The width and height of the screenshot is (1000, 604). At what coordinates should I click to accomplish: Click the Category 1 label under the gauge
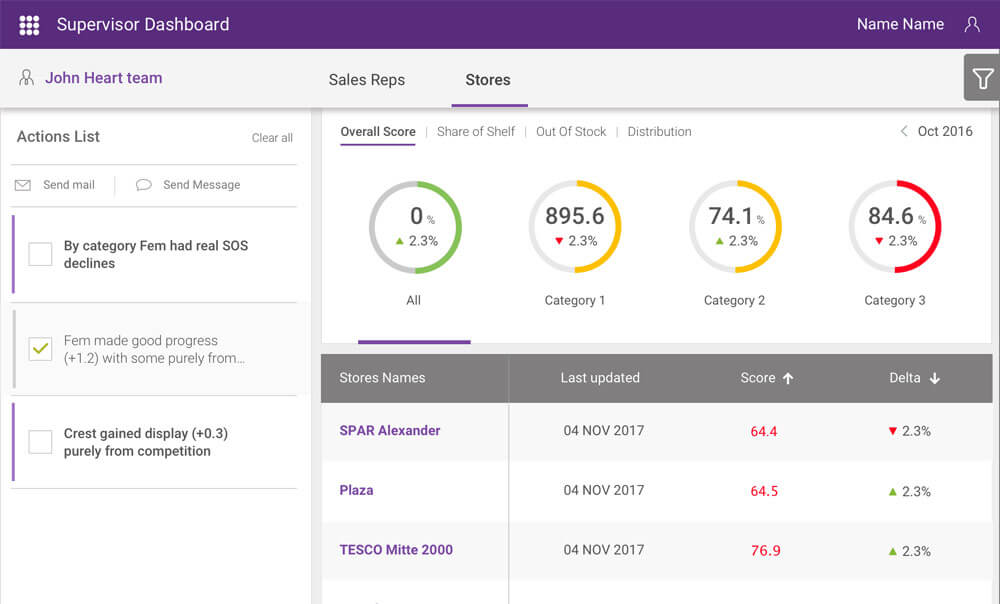575,300
